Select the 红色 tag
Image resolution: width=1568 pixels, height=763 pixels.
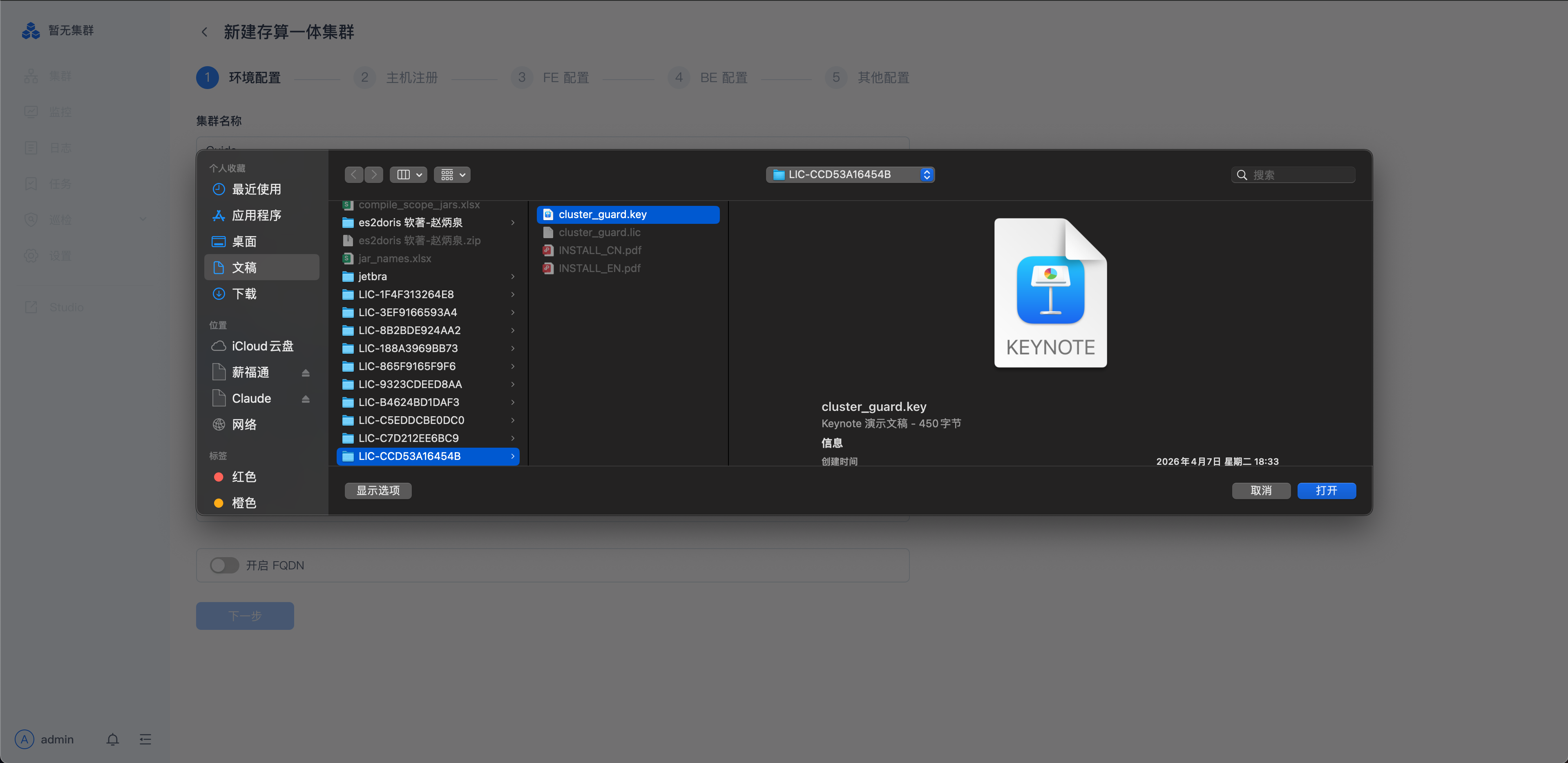(x=262, y=477)
